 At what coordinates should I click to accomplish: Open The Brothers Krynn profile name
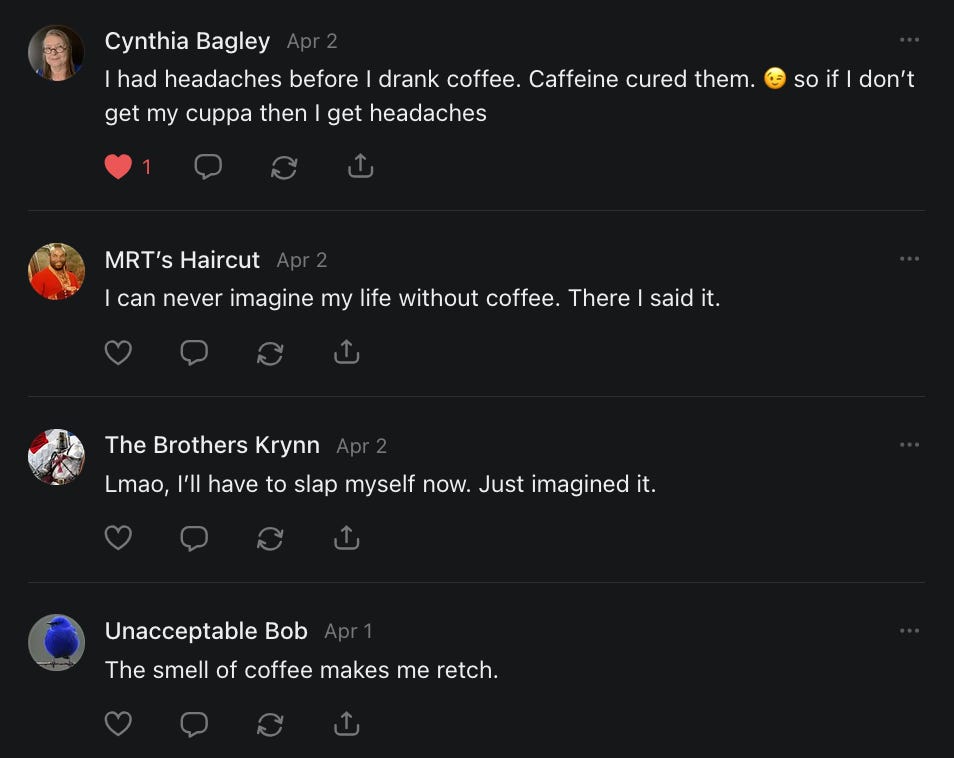(x=212, y=445)
